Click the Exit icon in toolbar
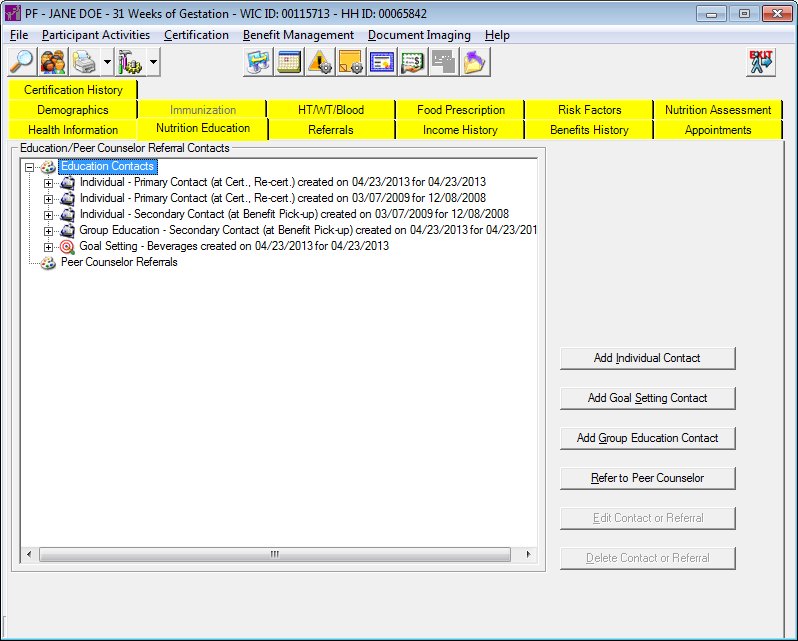The image size is (798, 641). click(761, 62)
